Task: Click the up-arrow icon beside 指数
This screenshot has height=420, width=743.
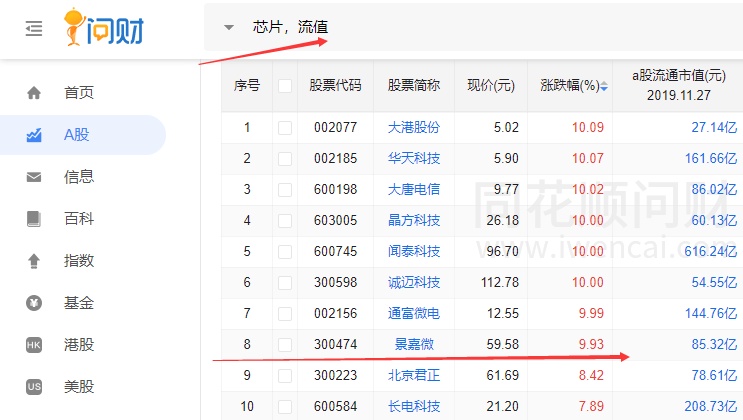Action: click(x=34, y=261)
